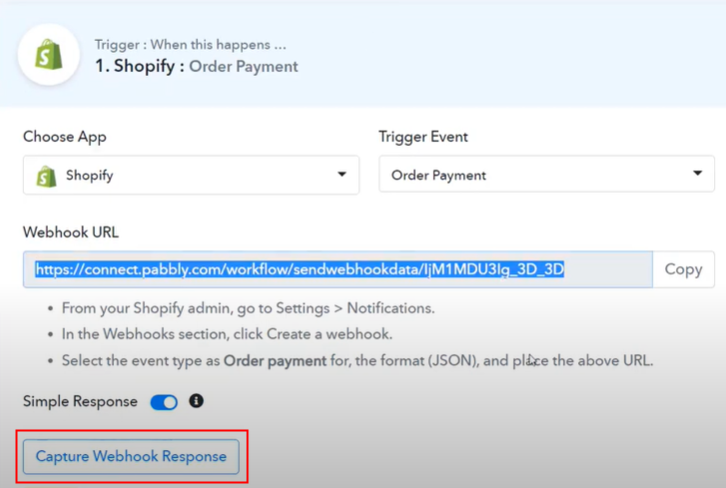This screenshot has width=726, height=488.
Task: Click the Shopify logo in trigger header
Action: coord(49,55)
